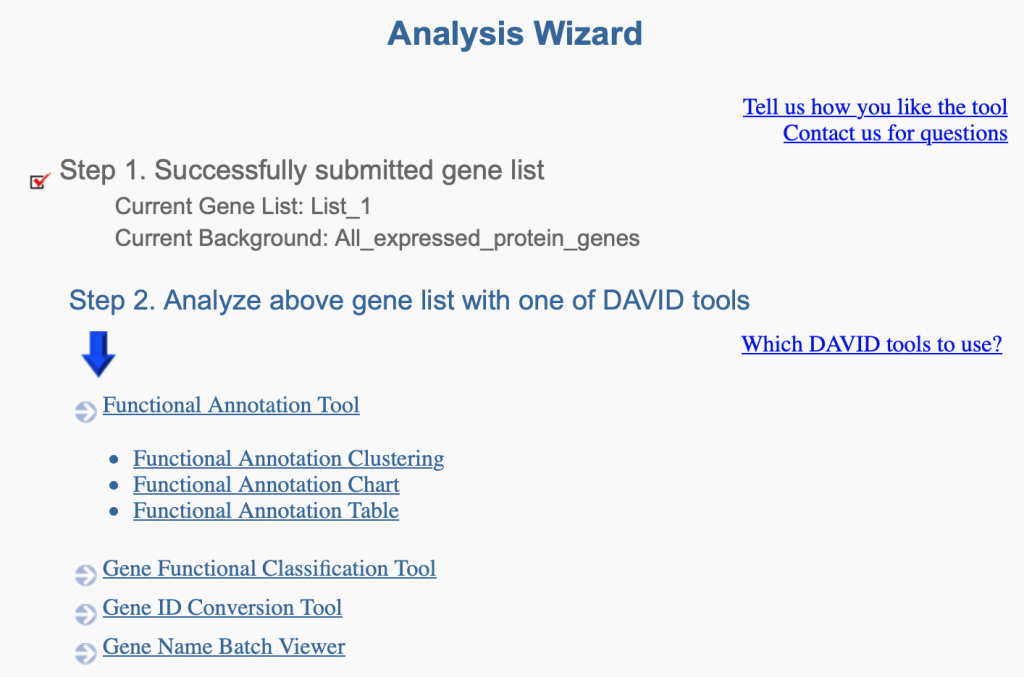Open the Gene Name Batch Viewer link

(224, 647)
